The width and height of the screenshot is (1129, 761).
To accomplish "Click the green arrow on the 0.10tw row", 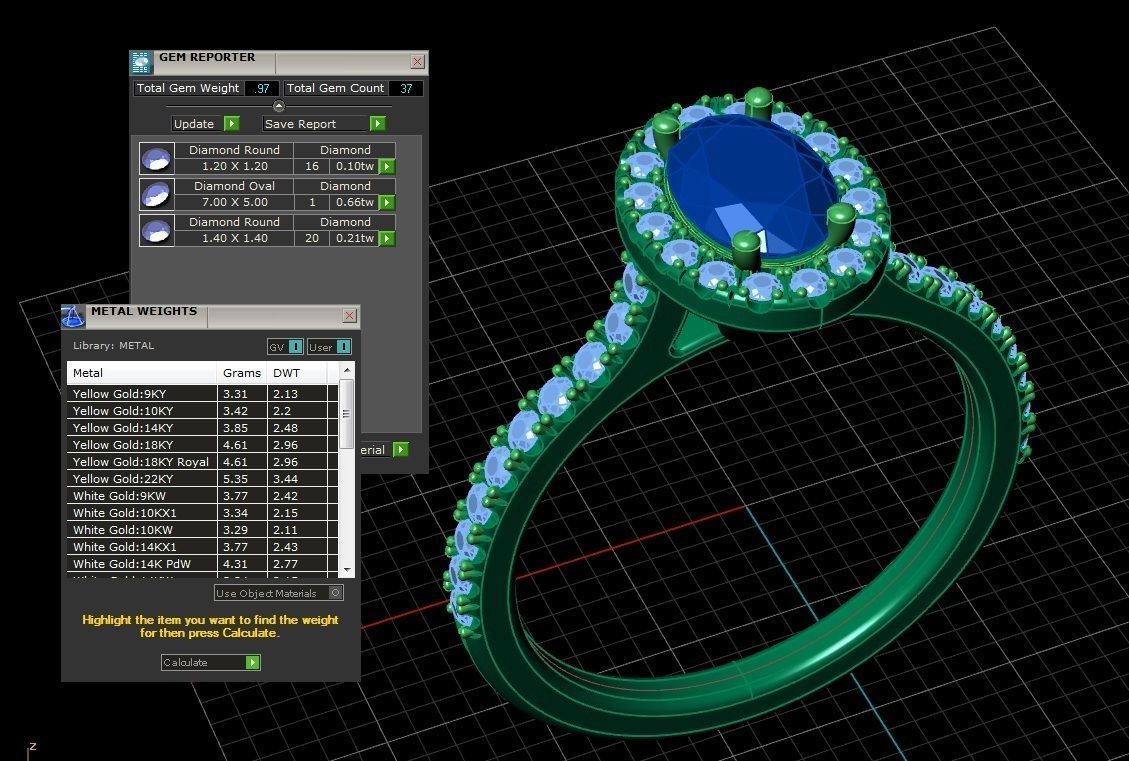I will (x=387, y=167).
